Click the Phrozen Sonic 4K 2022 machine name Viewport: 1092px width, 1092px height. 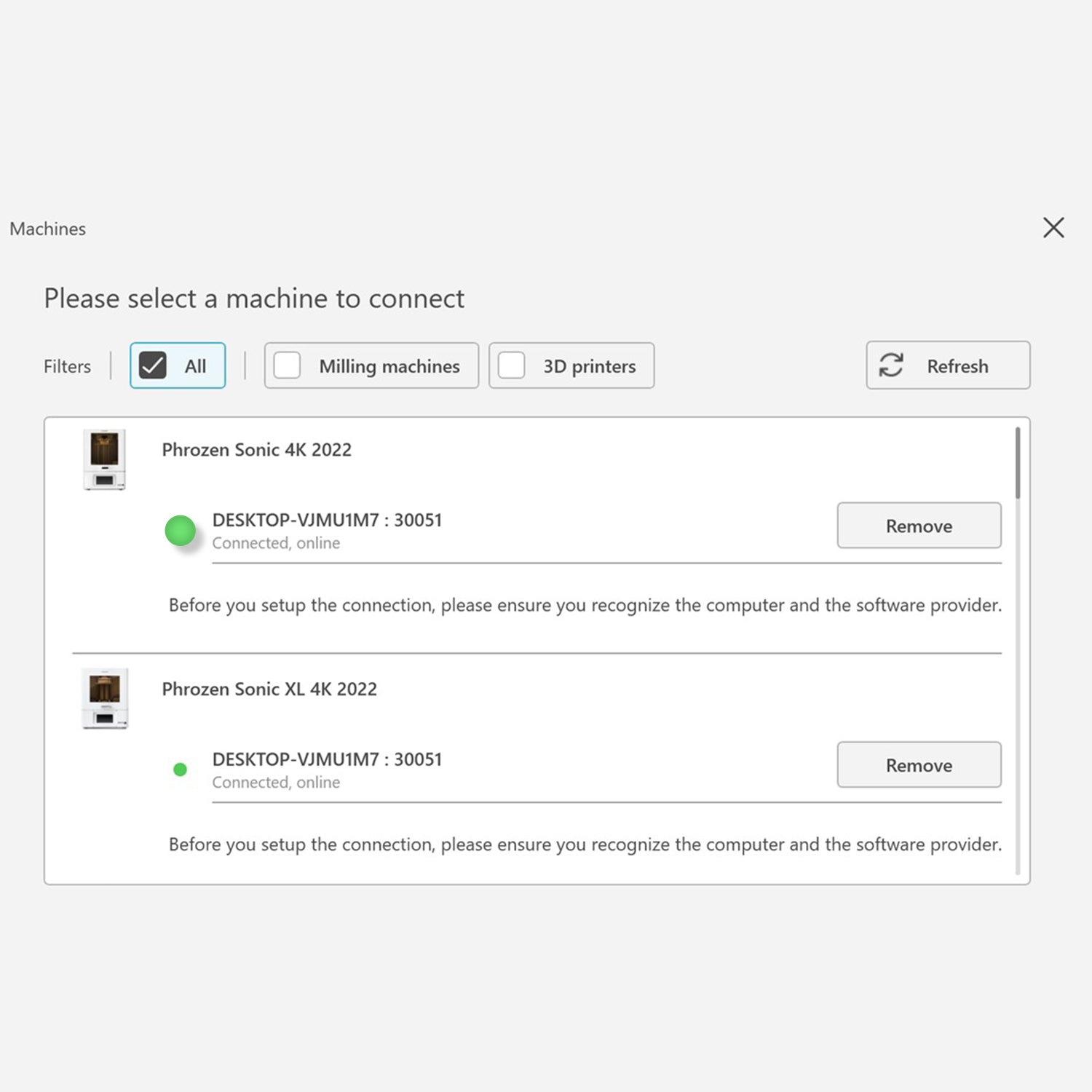point(256,450)
